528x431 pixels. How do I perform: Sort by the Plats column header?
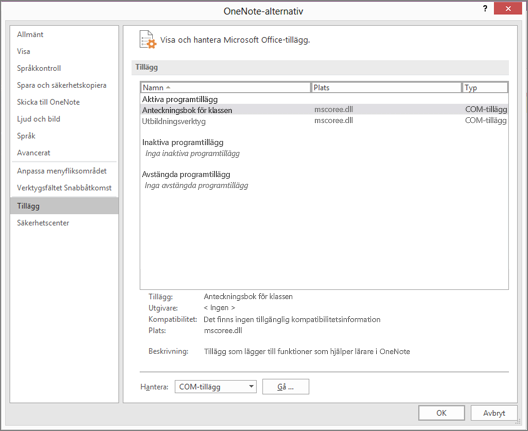pyautogui.click(x=386, y=88)
